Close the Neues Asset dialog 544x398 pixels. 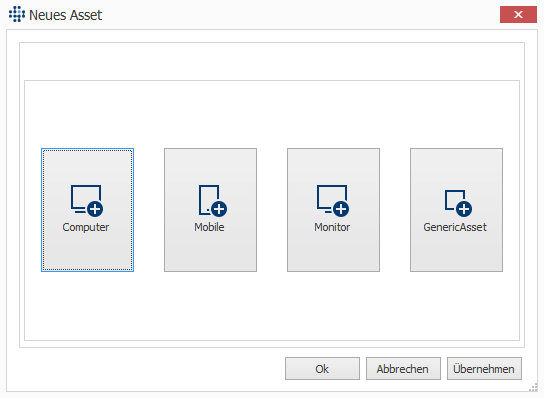518,15
